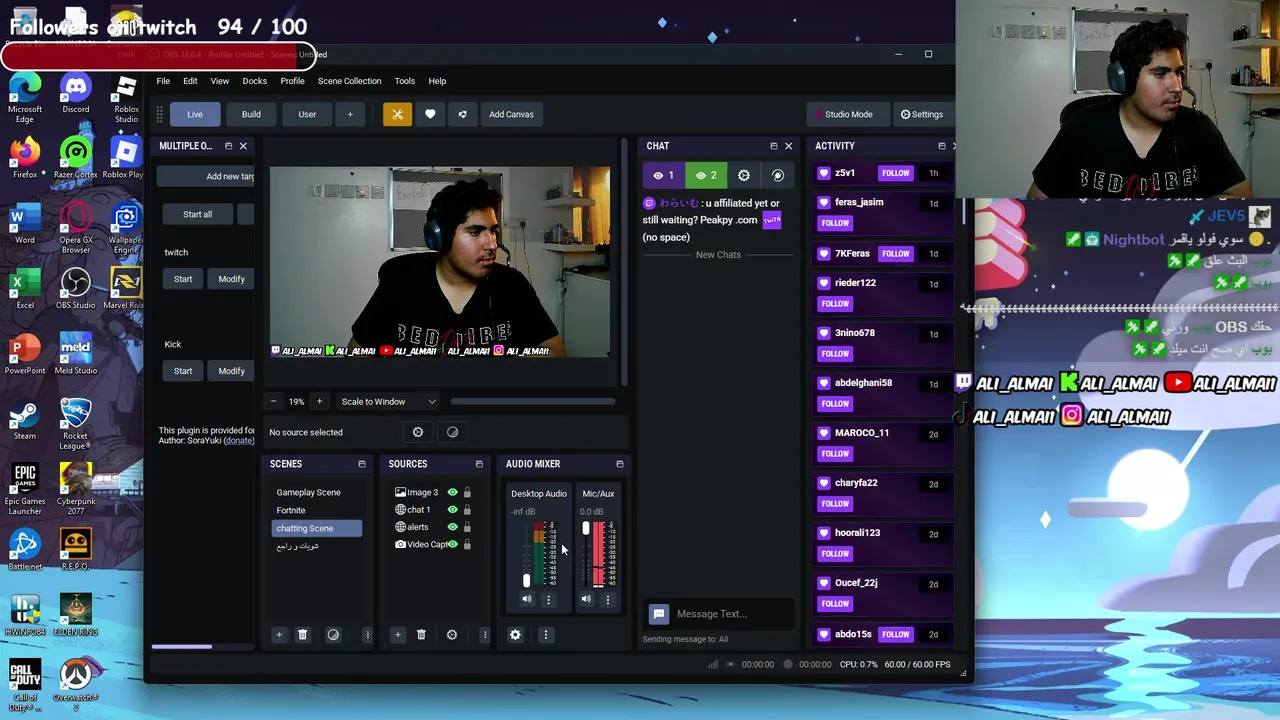Open chat settings gear icon

pyautogui.click(x=744, y=175)
